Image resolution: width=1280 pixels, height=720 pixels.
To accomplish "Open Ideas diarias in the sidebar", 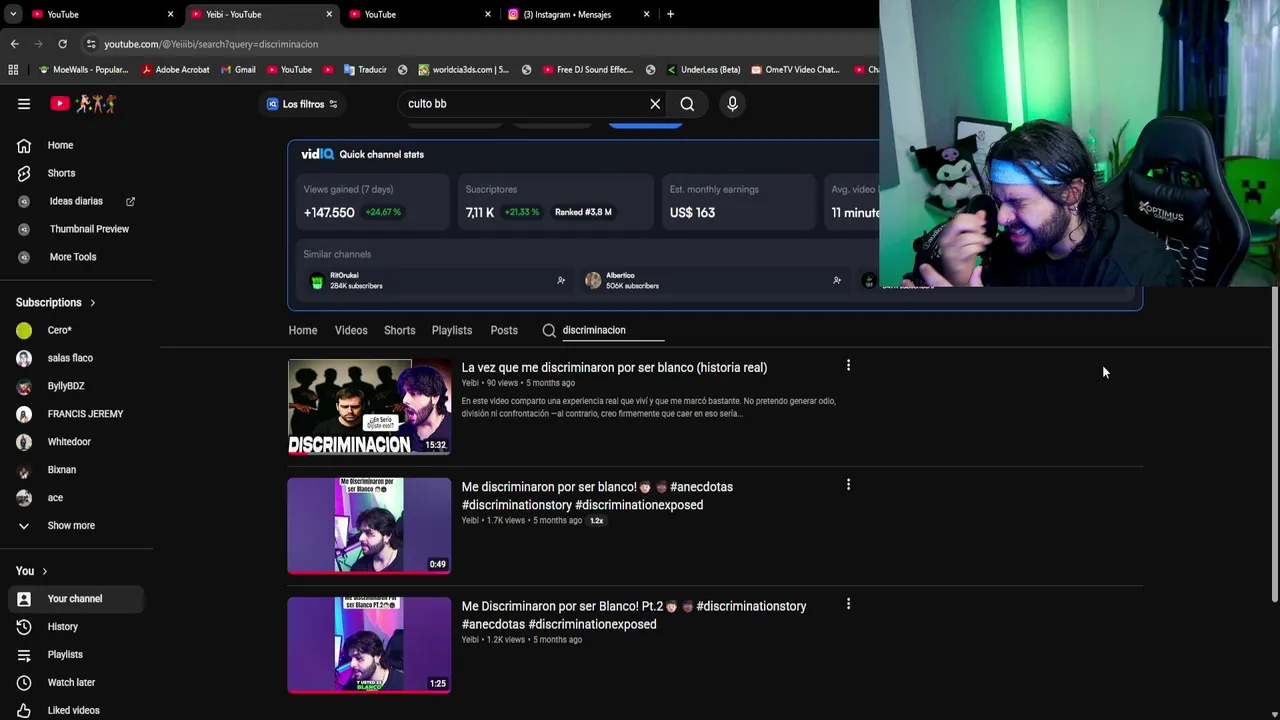I will tap(76, 201).
